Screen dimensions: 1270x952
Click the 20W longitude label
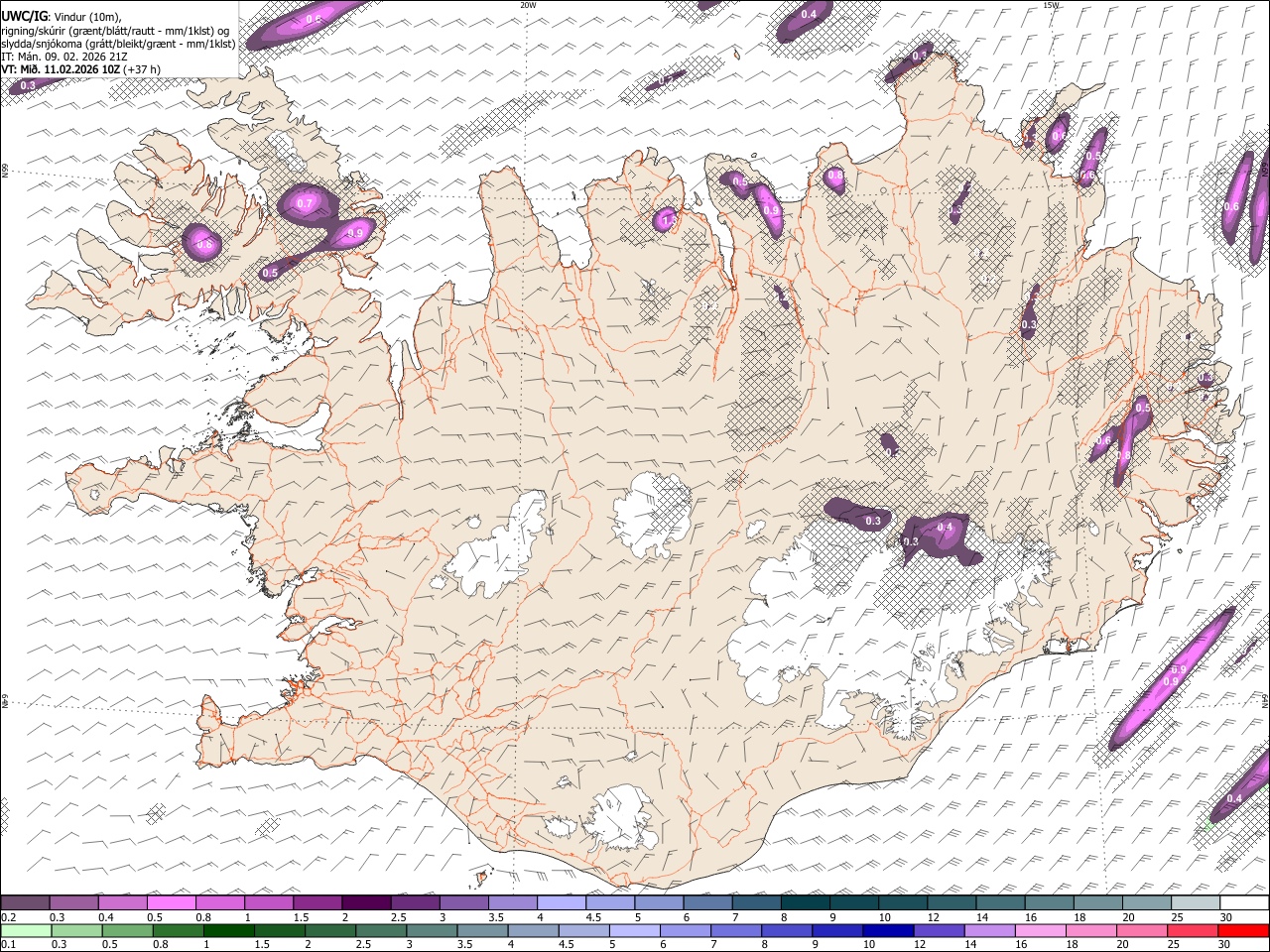pyautogui.click(x=528, y=5)
